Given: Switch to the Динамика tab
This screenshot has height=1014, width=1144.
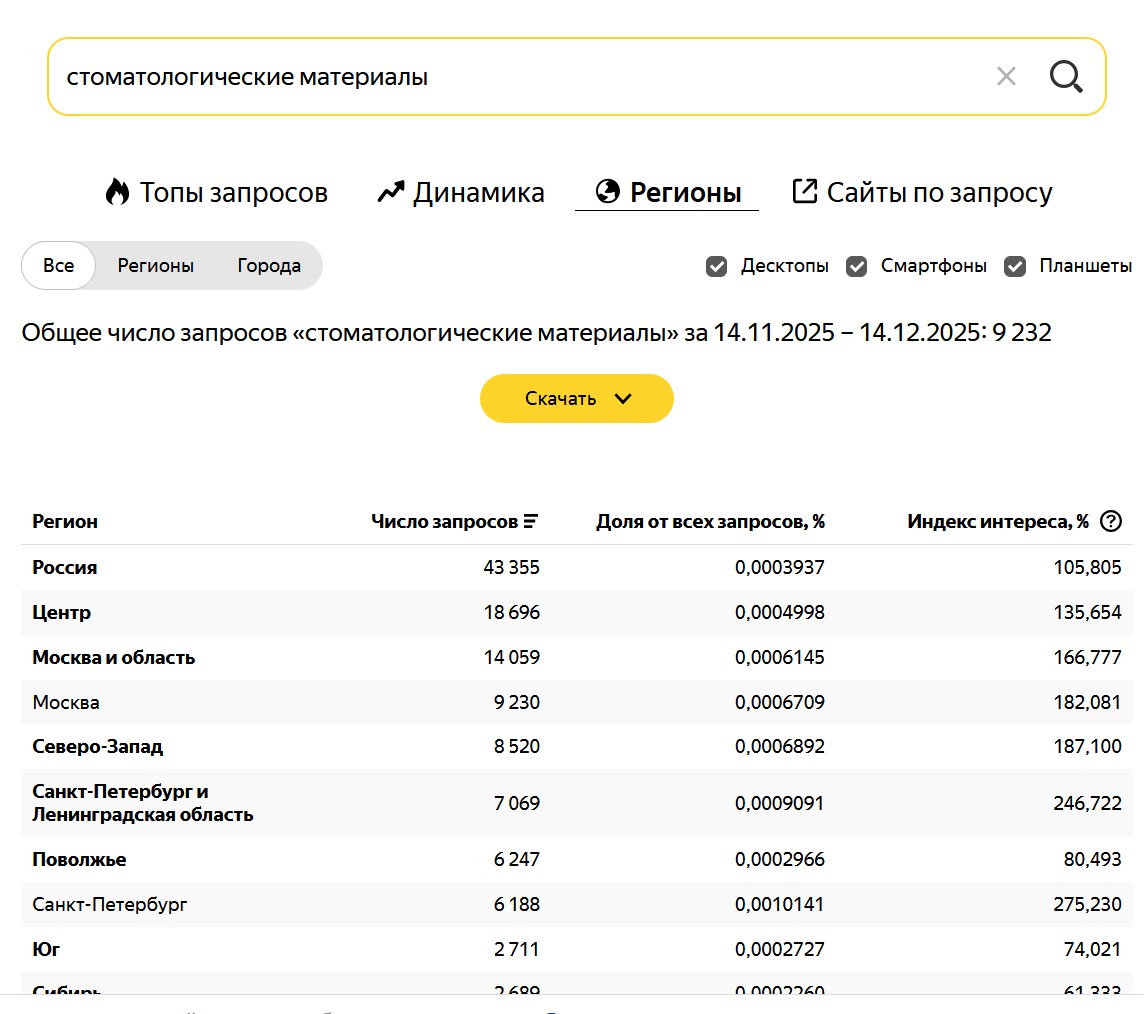Looking at the screenshot, I should (x=478, y=192).
